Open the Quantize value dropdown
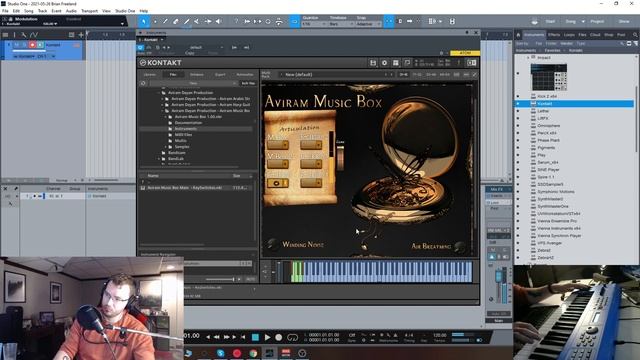Viewport: 640px width, 360px height. 313,24
